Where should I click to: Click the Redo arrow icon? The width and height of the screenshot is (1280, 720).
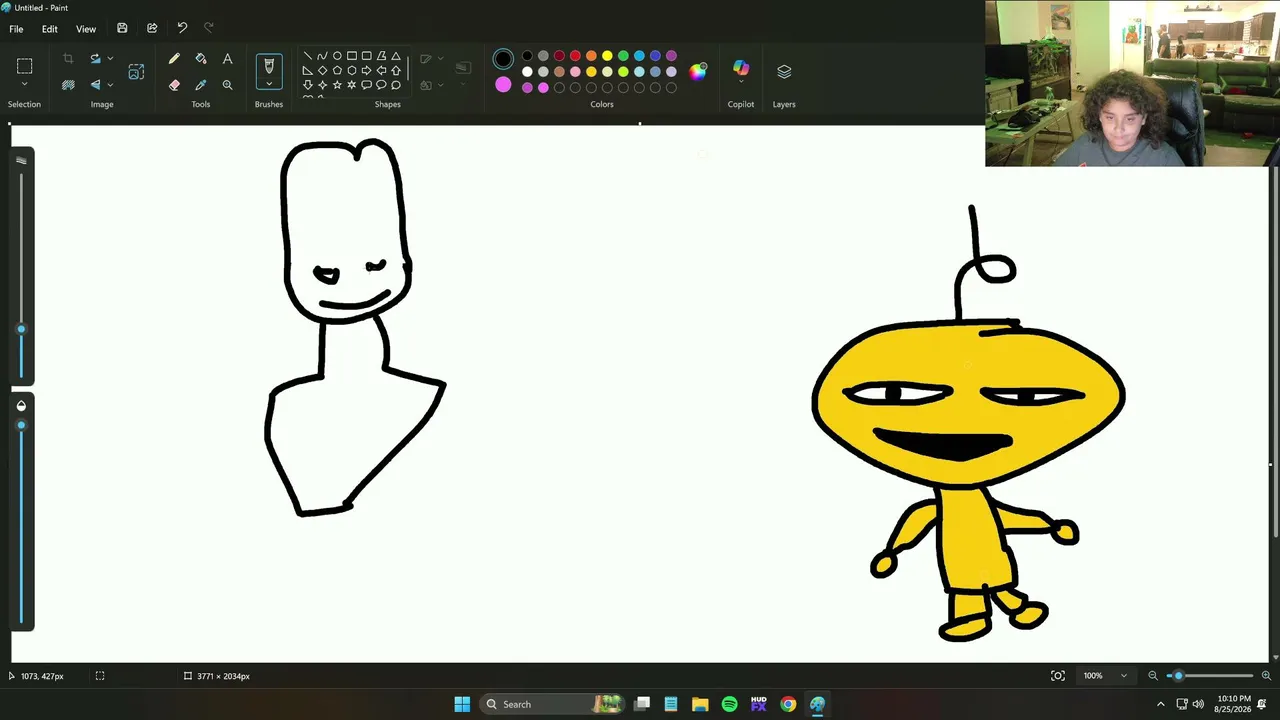(209, 28)
